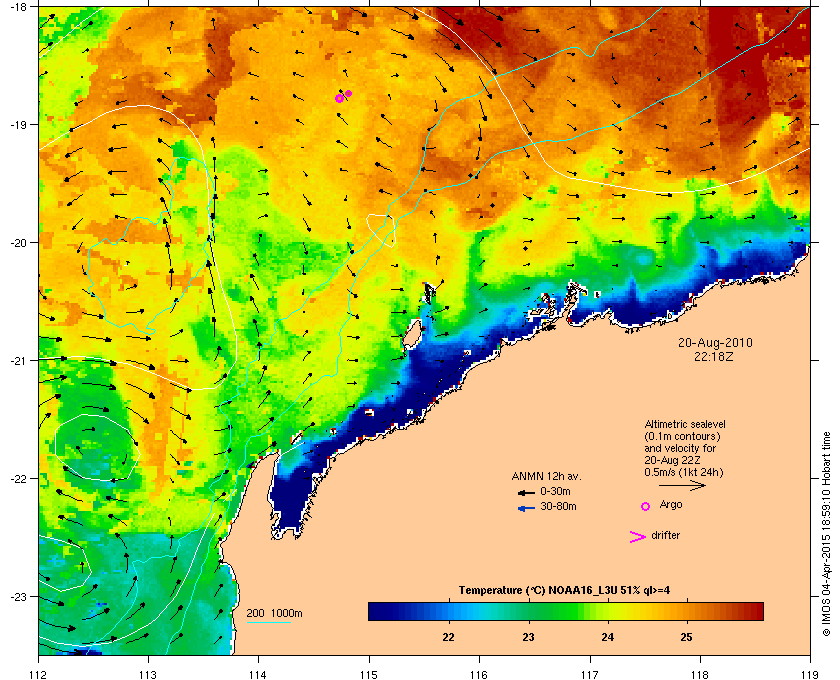Viewport: 840px width, 680px height.
Task: Click the smaller magenta Argo marker on the map
Action: click(x=348, y=93)
